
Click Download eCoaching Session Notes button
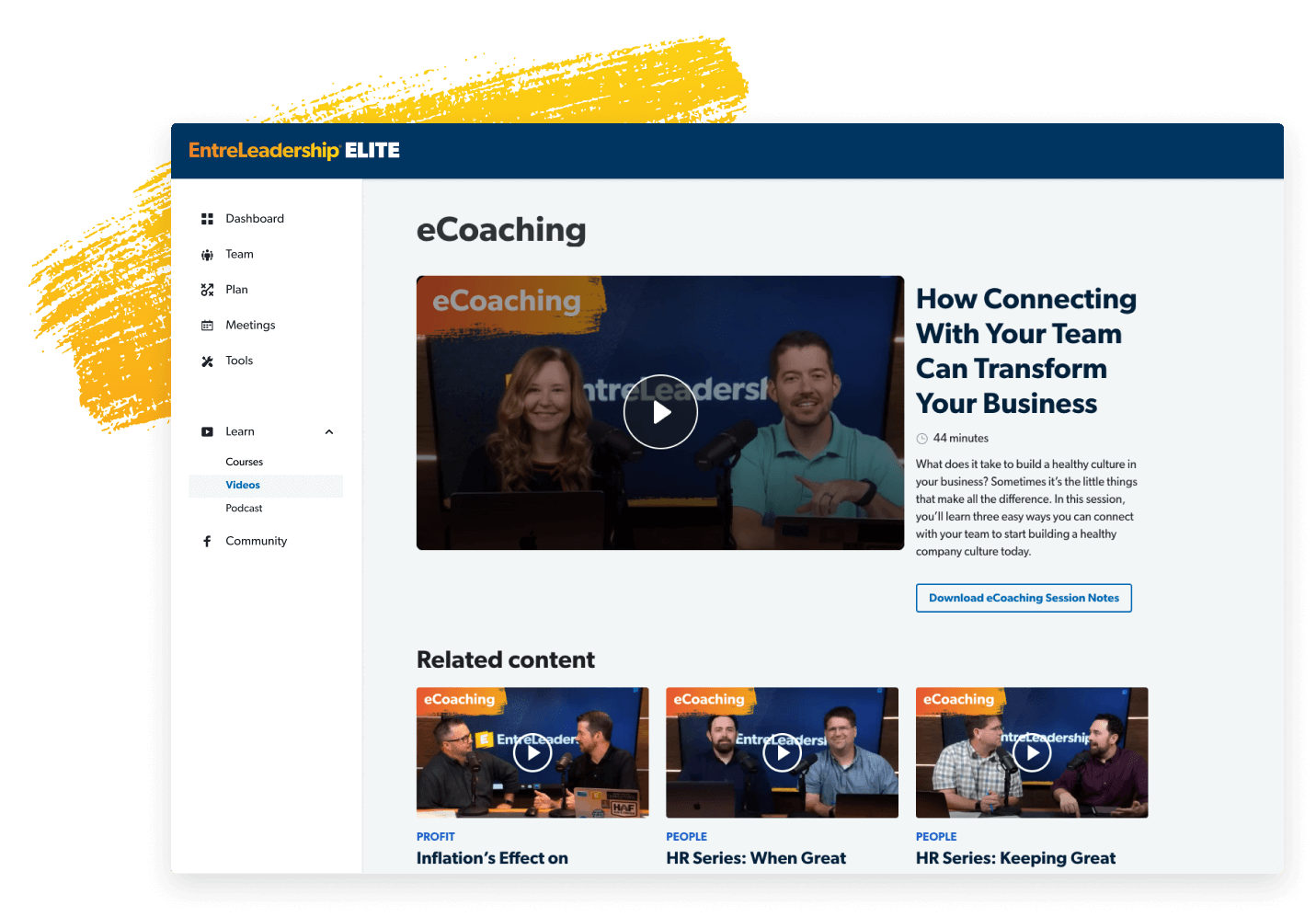coord(1024,598)
